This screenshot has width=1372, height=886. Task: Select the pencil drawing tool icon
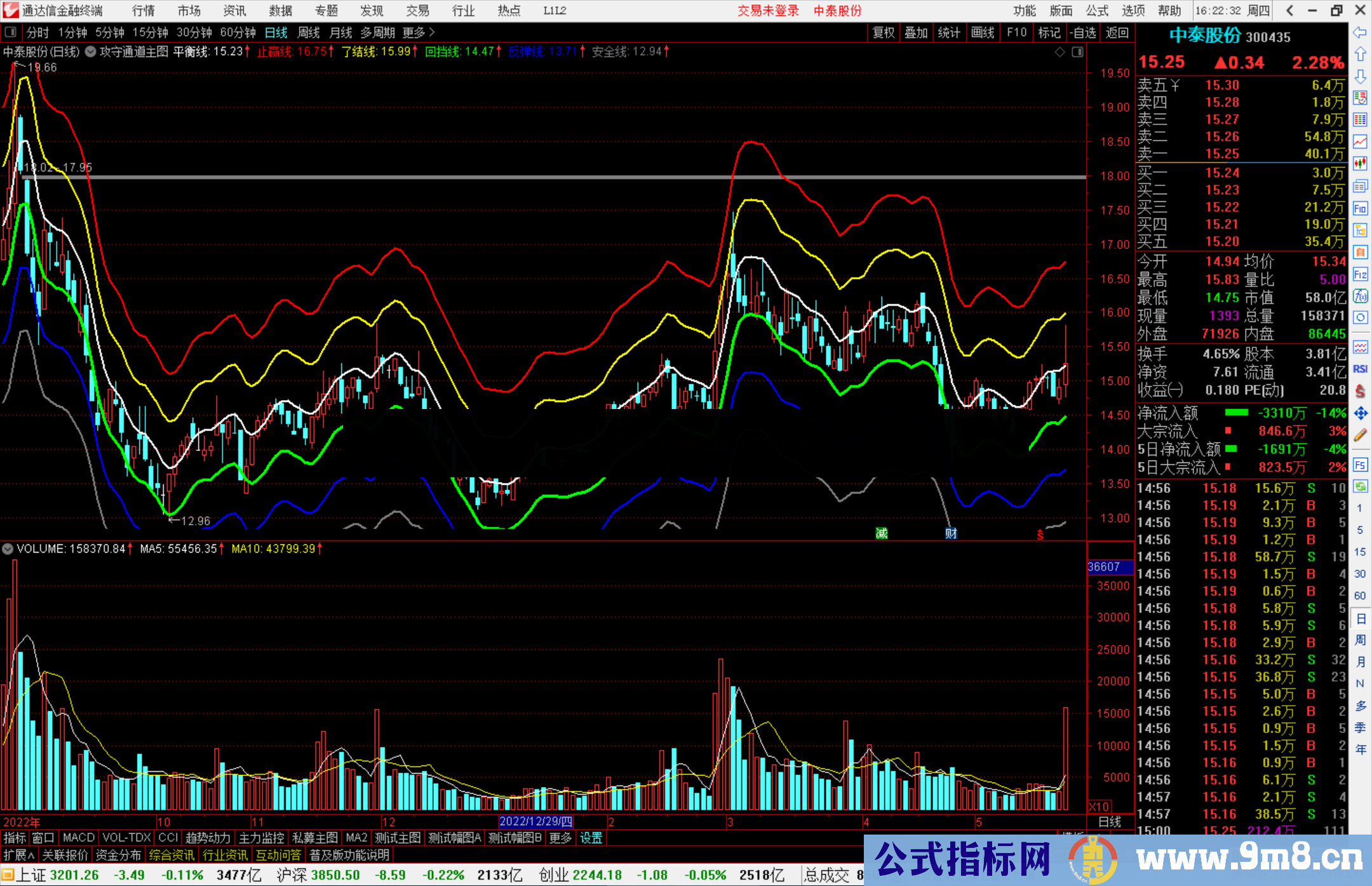1360,435
